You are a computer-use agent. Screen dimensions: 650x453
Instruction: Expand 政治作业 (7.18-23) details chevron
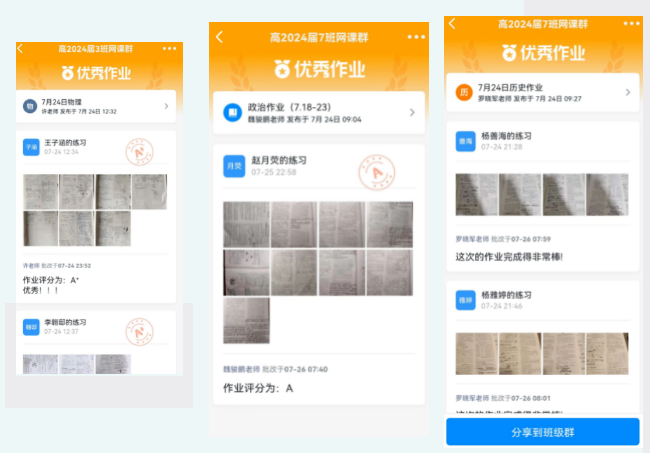411,113
